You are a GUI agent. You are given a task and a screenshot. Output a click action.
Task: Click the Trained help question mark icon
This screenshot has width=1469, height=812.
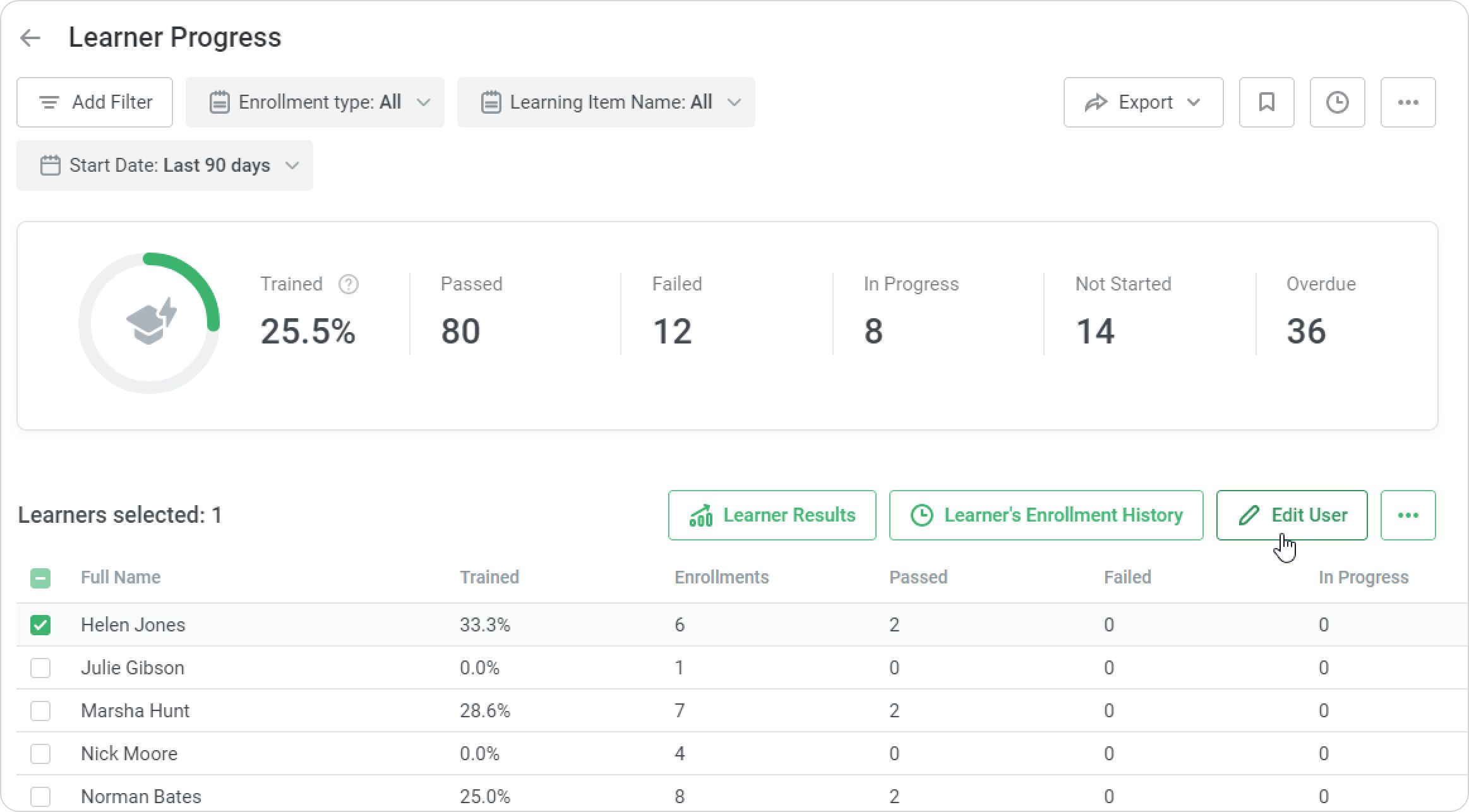[x=348, y=285]
